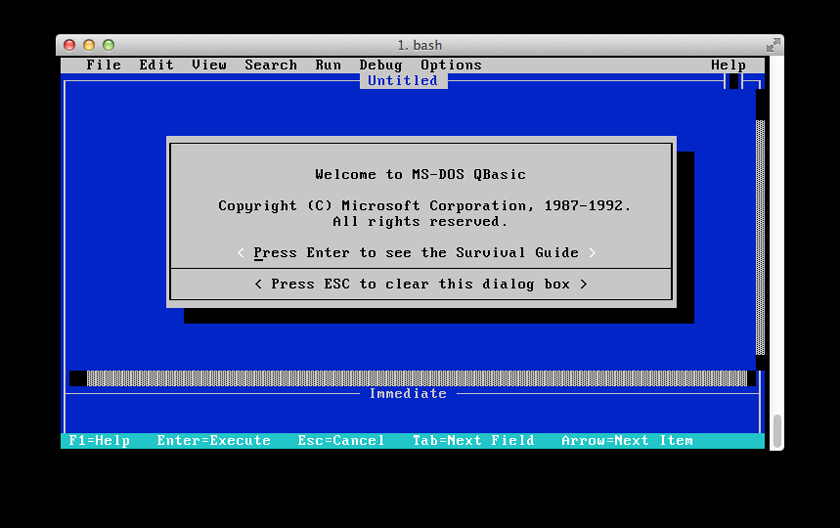The image size is (840, 528).
Task: Open the View menu
Action: click(x=209, y=65)
